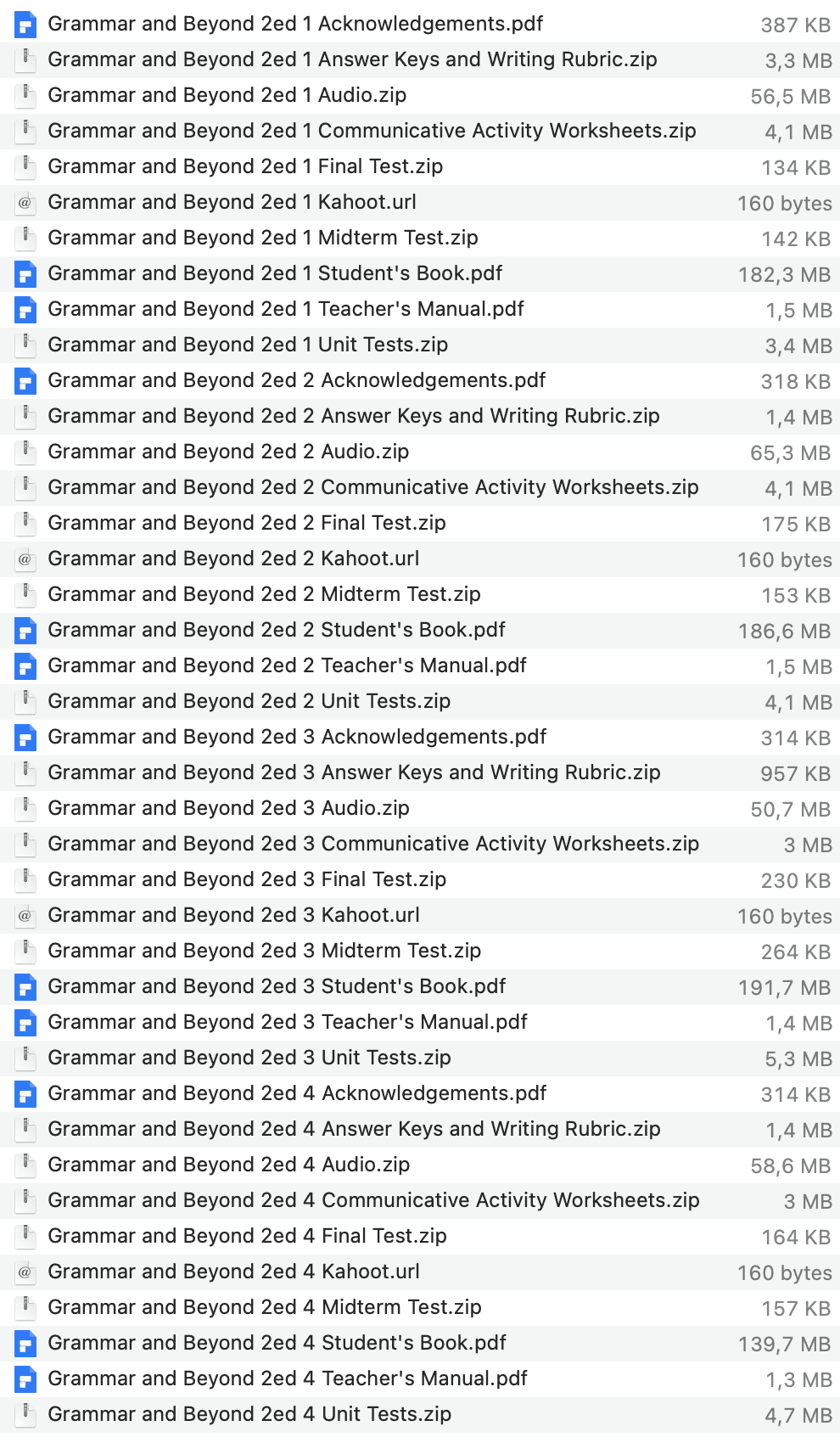The height and width of the screenshot is (1443, 840).
Task: Click the 58,6 MB size value
Action: click(x=791, y=1166)
